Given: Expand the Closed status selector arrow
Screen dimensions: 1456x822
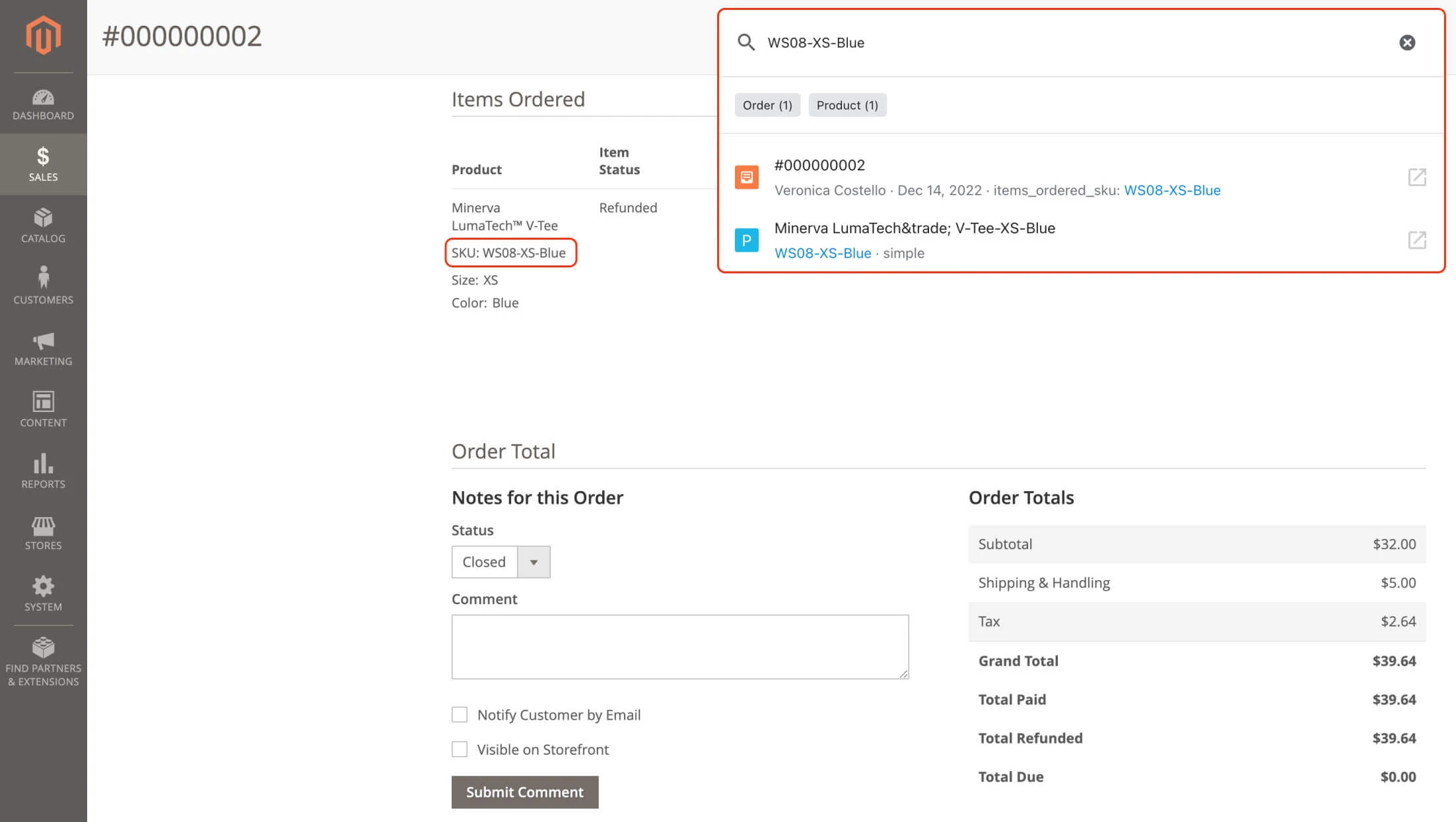Looking at the screenshot, I should tap(534, 562).
